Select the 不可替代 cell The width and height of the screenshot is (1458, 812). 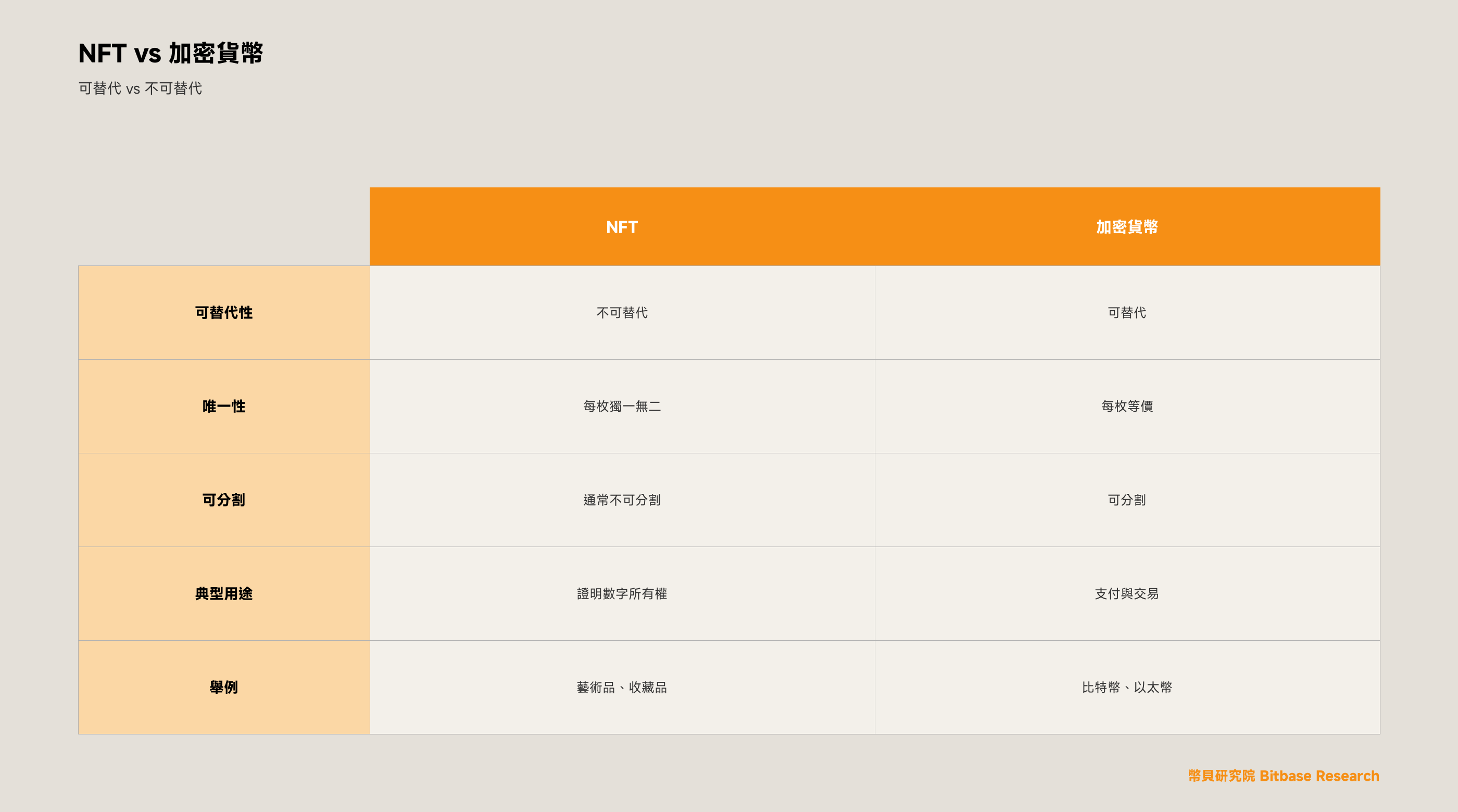[622, 312]
